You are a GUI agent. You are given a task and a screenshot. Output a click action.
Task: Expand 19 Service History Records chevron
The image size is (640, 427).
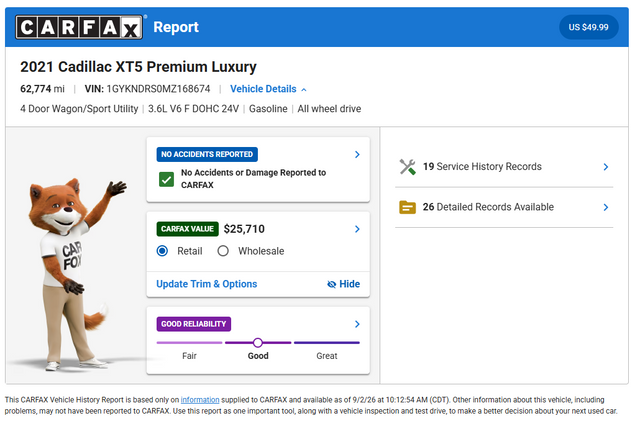(x=606, y=167)
